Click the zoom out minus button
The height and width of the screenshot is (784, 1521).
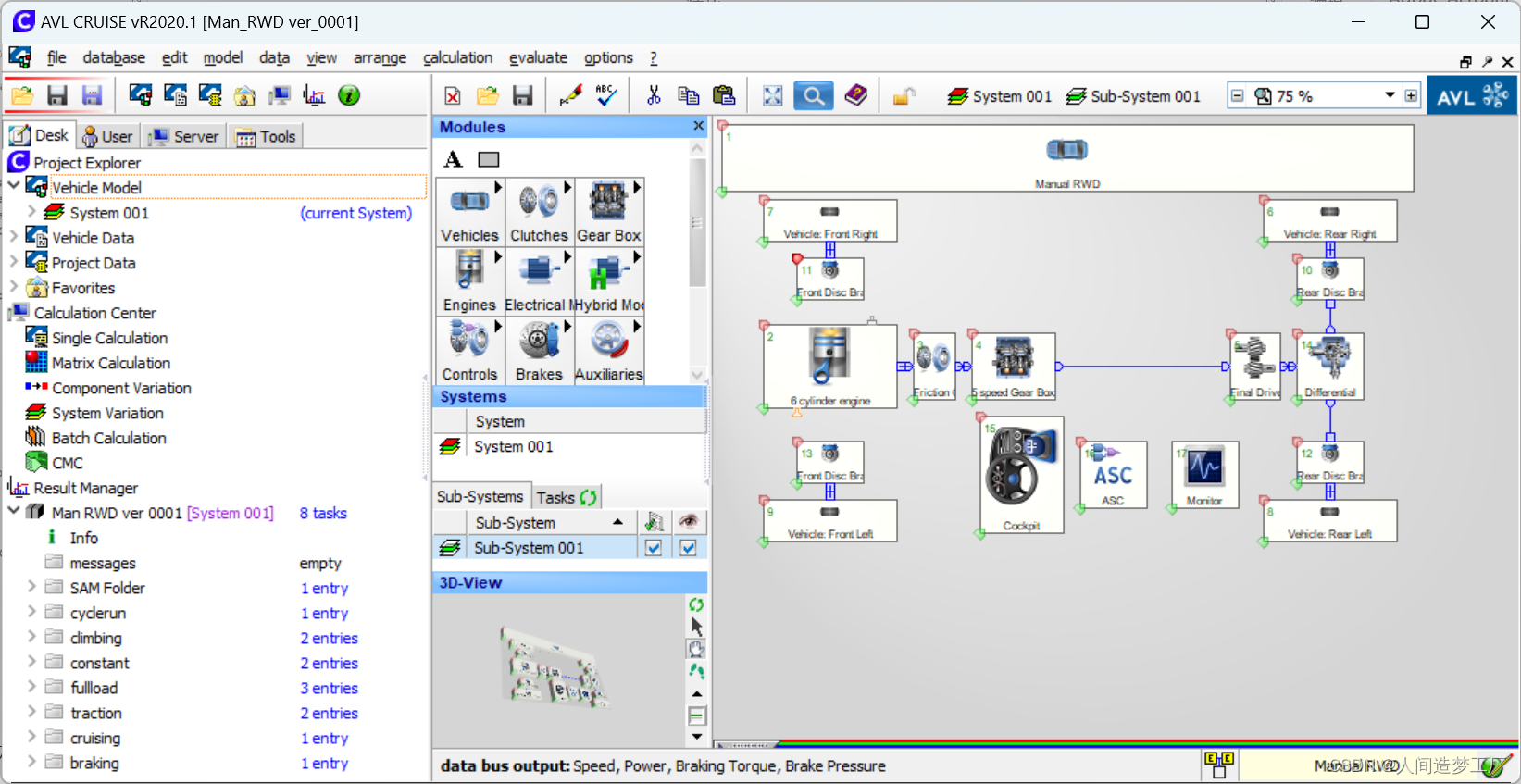click(x=1237, y=95)
